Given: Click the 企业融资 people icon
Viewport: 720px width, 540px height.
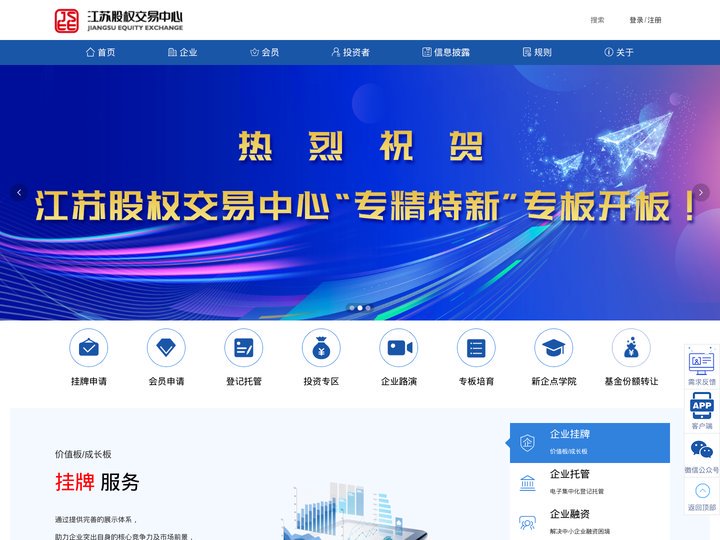Looking at the screenshot, I should click(527, 523).
